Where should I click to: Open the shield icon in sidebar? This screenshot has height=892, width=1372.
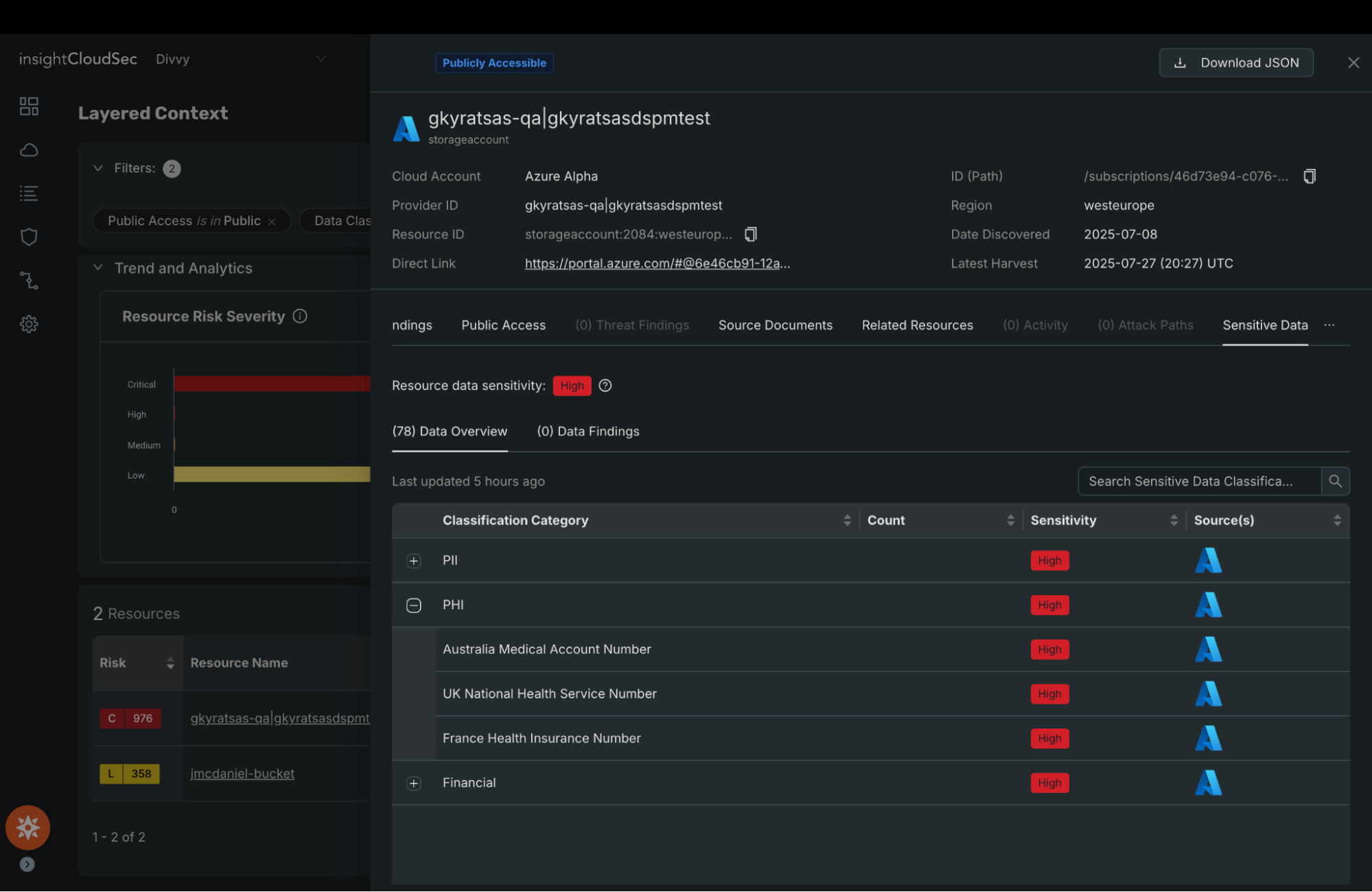coord(29,237)
